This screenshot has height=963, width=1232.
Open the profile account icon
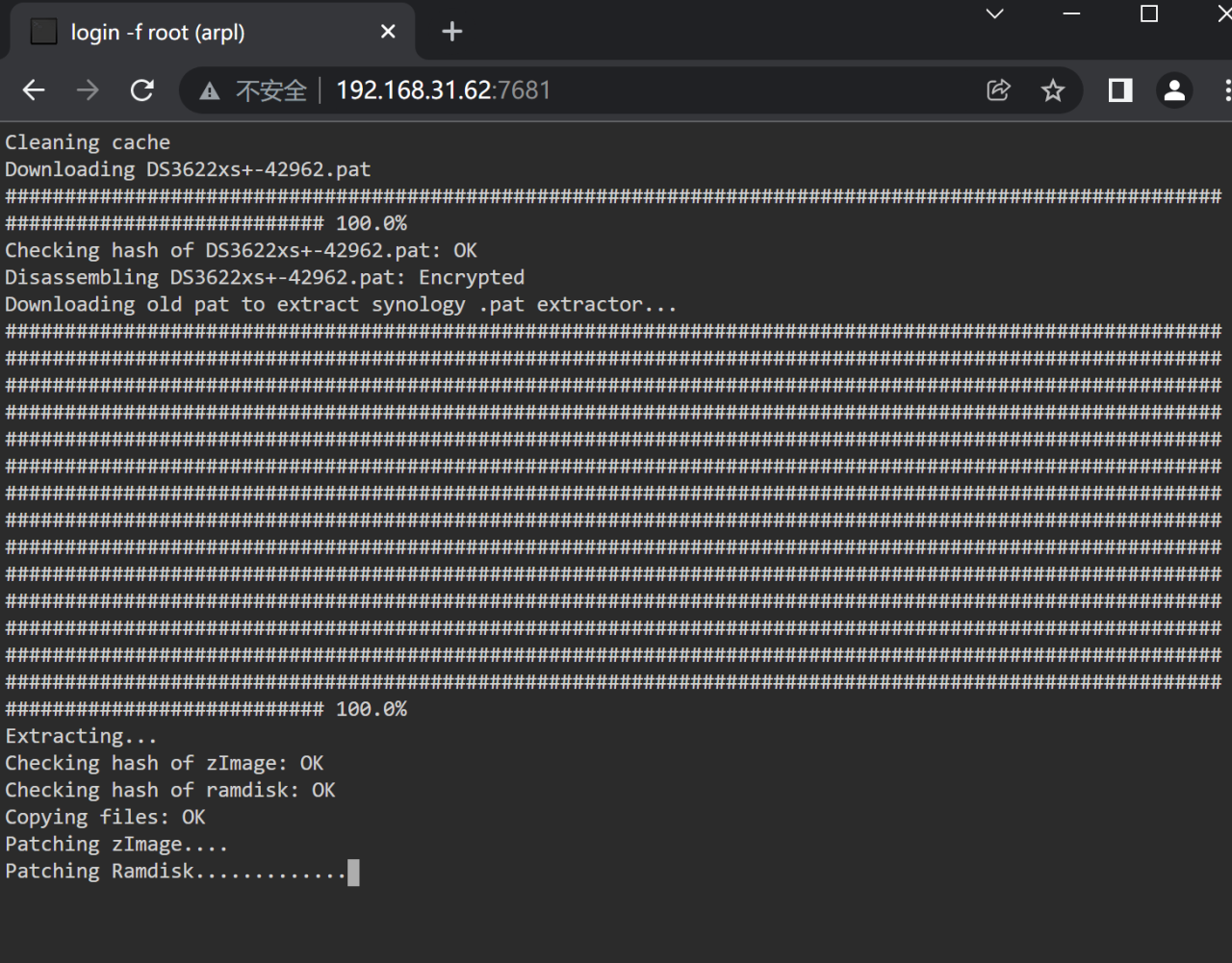click(x=1174, y=90)
